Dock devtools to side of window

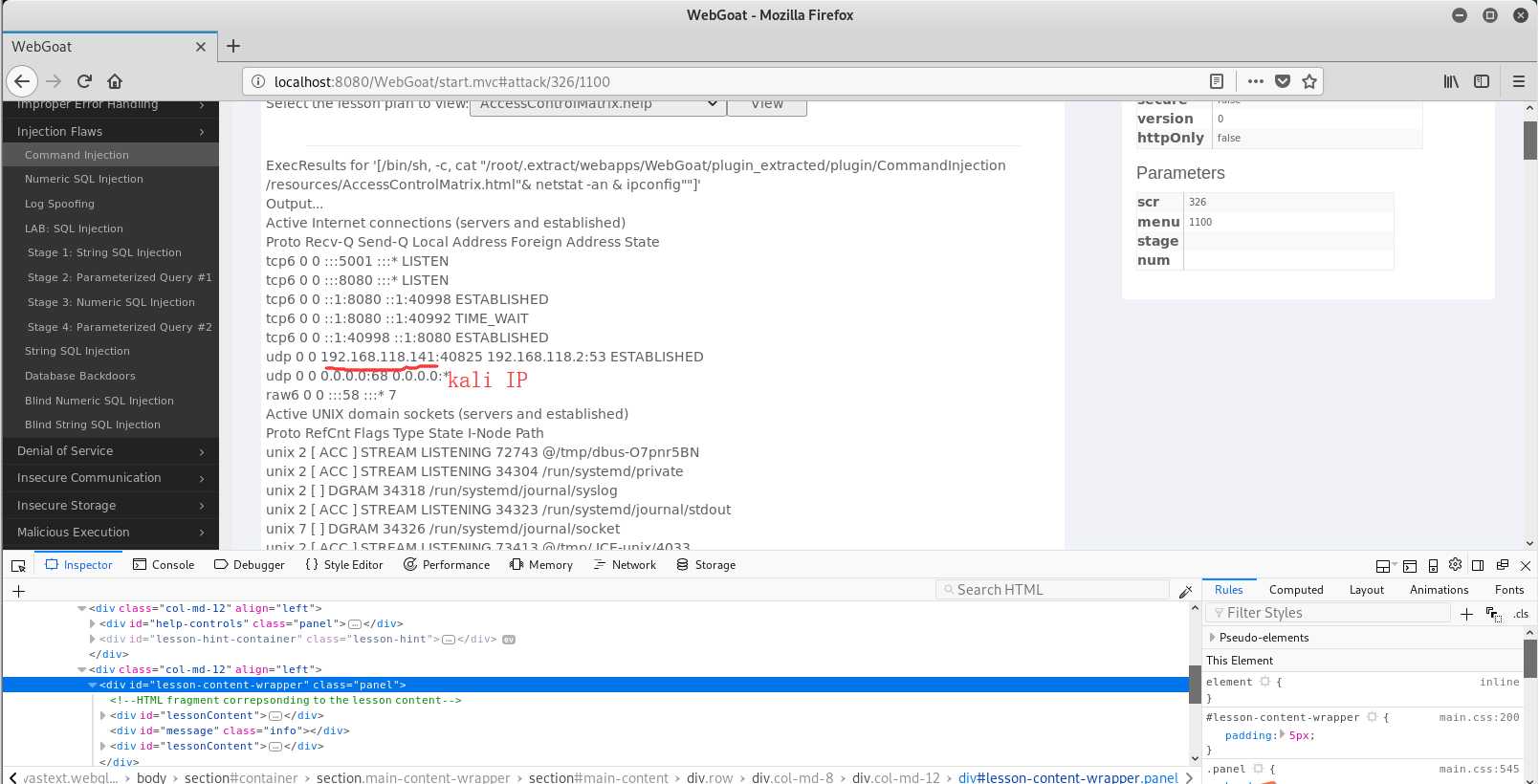click(x=1478, y=566)
